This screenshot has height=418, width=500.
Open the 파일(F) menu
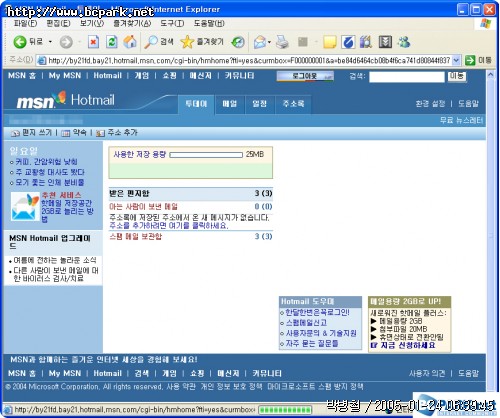(25, 23)
